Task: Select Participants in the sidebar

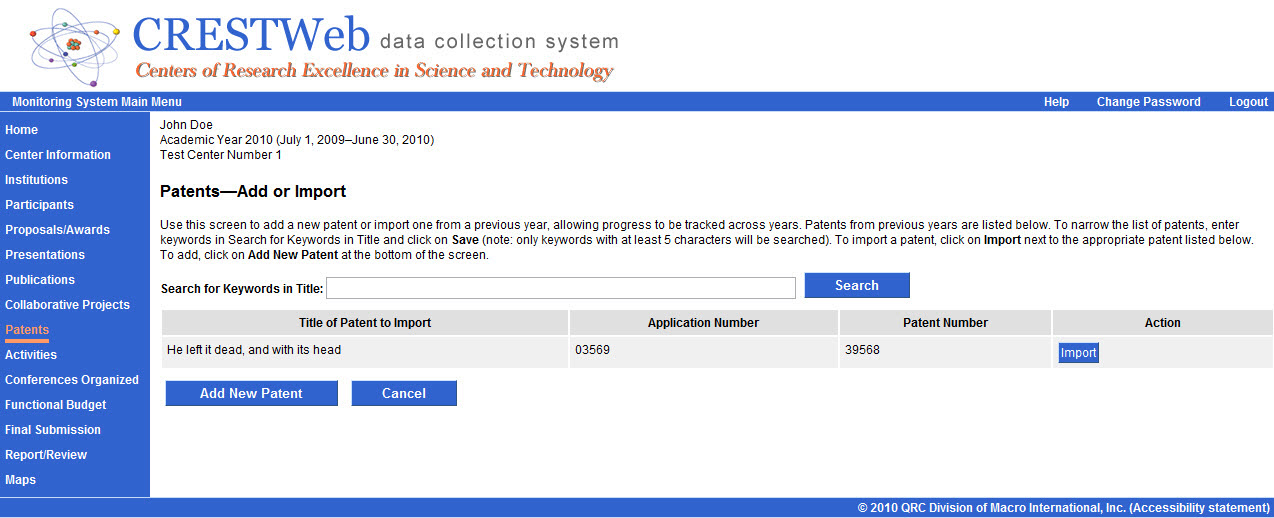Action: pos(39,205)
